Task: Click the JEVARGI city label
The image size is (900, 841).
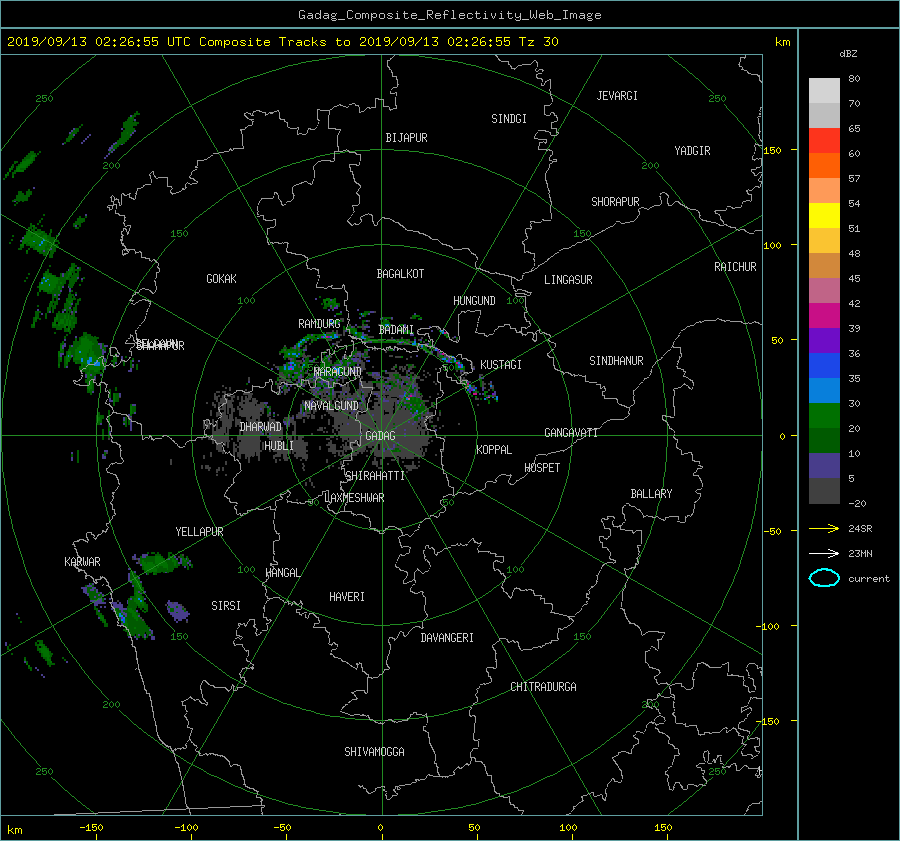Action: (617, 96)
